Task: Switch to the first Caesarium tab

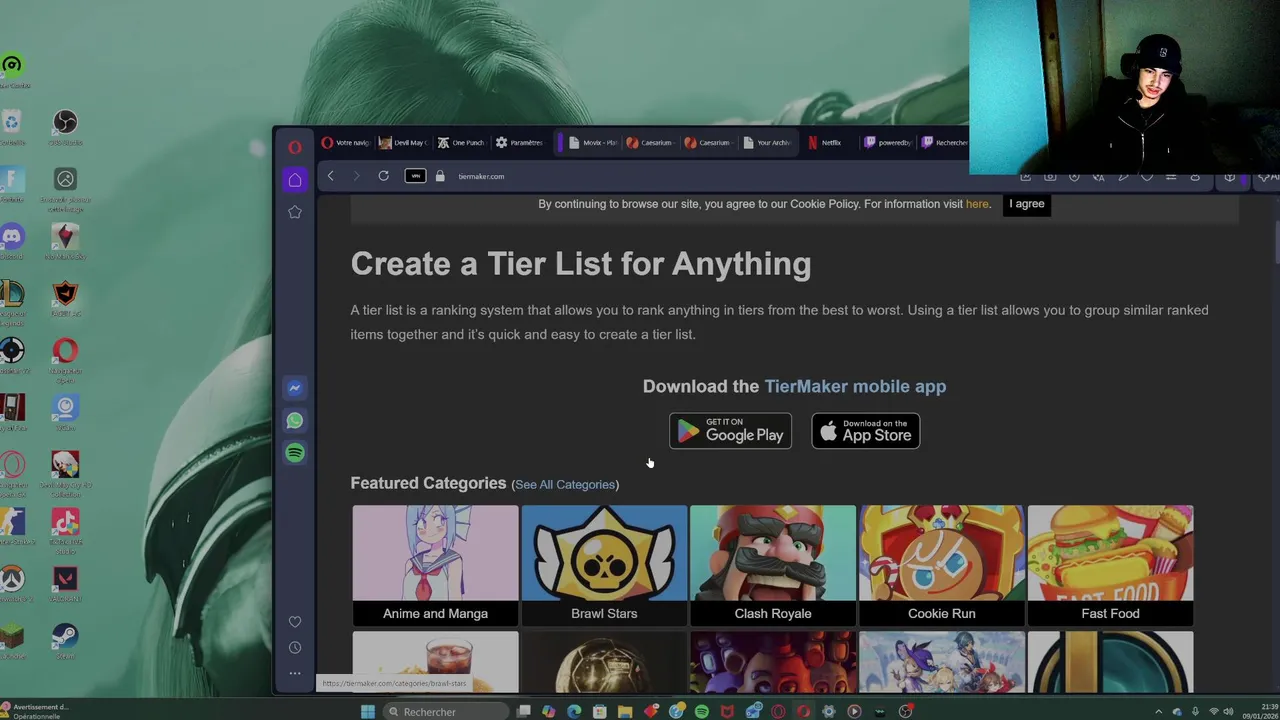Action: click(650, 143)
